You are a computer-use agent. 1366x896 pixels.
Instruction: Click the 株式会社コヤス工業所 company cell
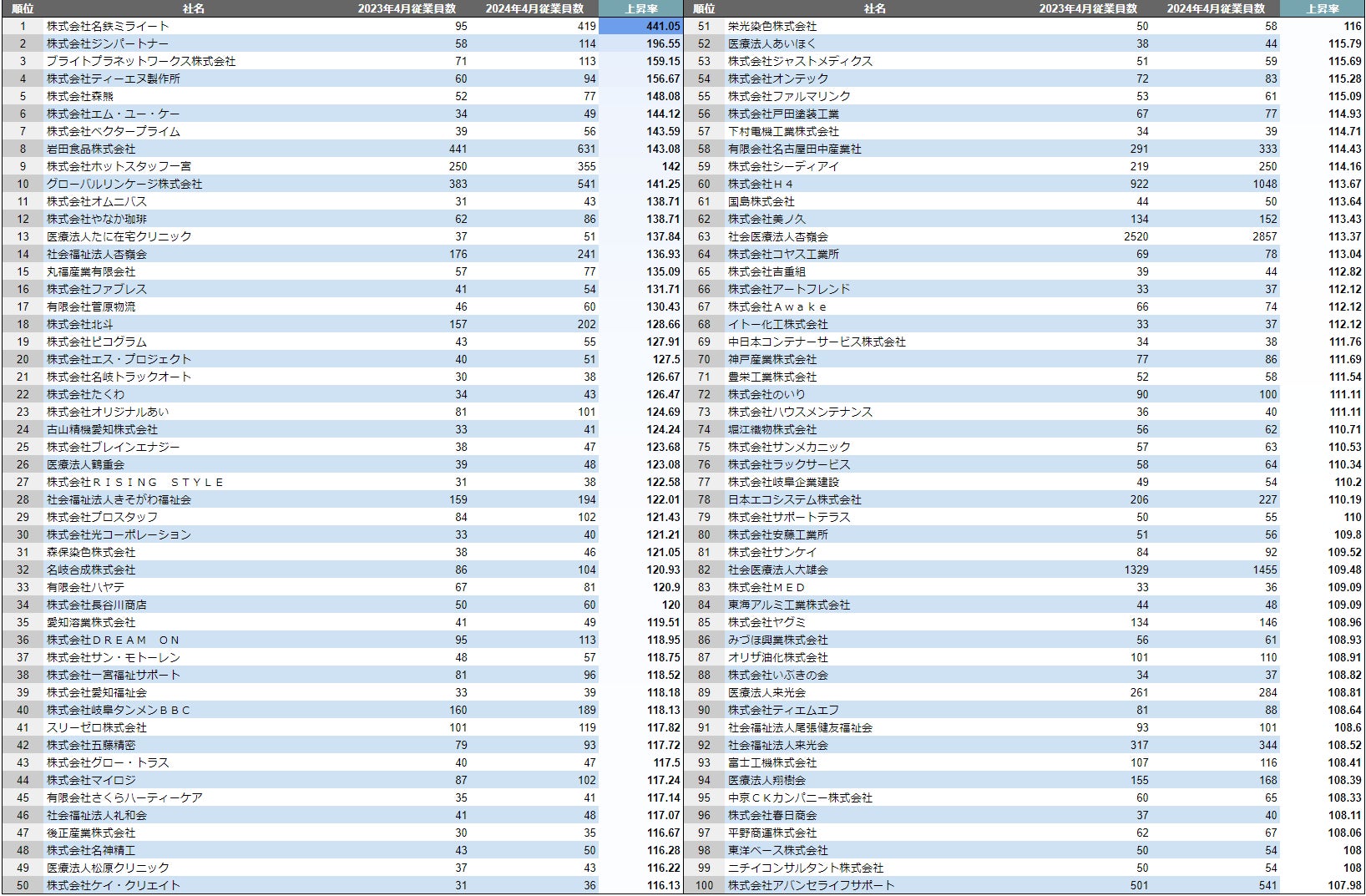(x=783, y=254)
